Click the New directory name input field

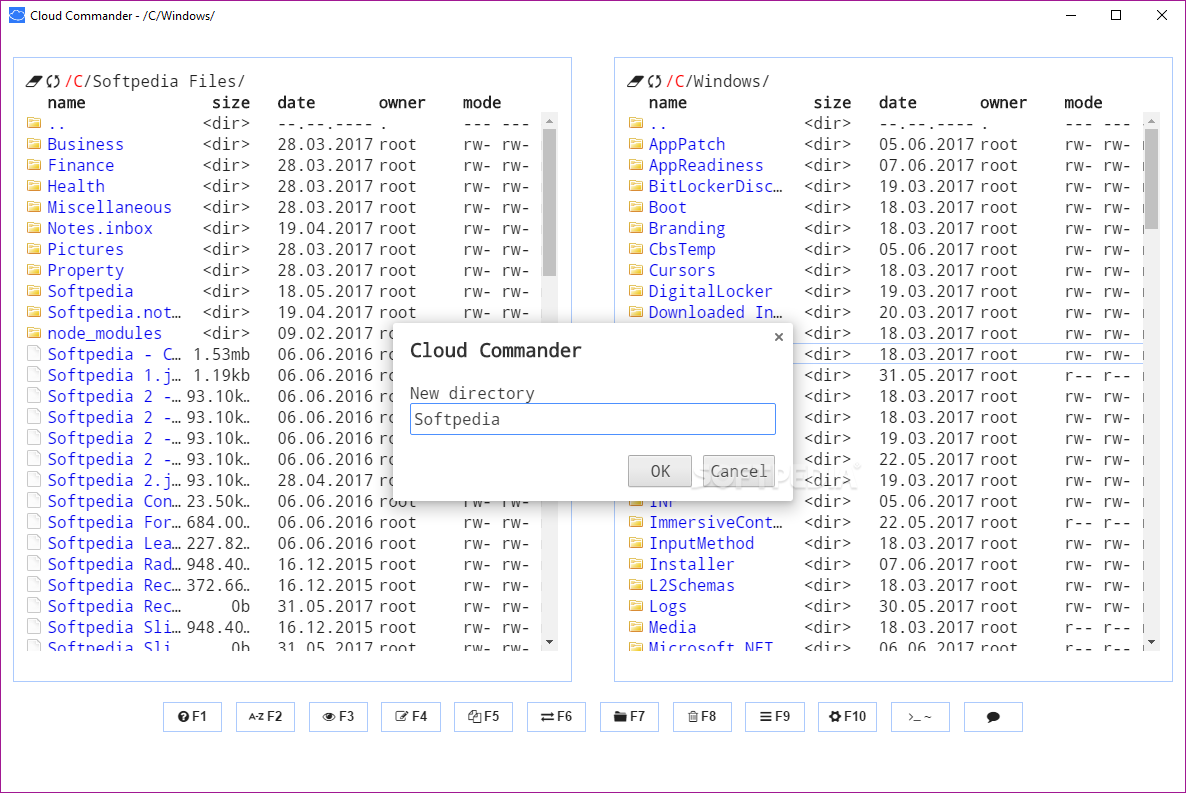click(x=592, y=419)
